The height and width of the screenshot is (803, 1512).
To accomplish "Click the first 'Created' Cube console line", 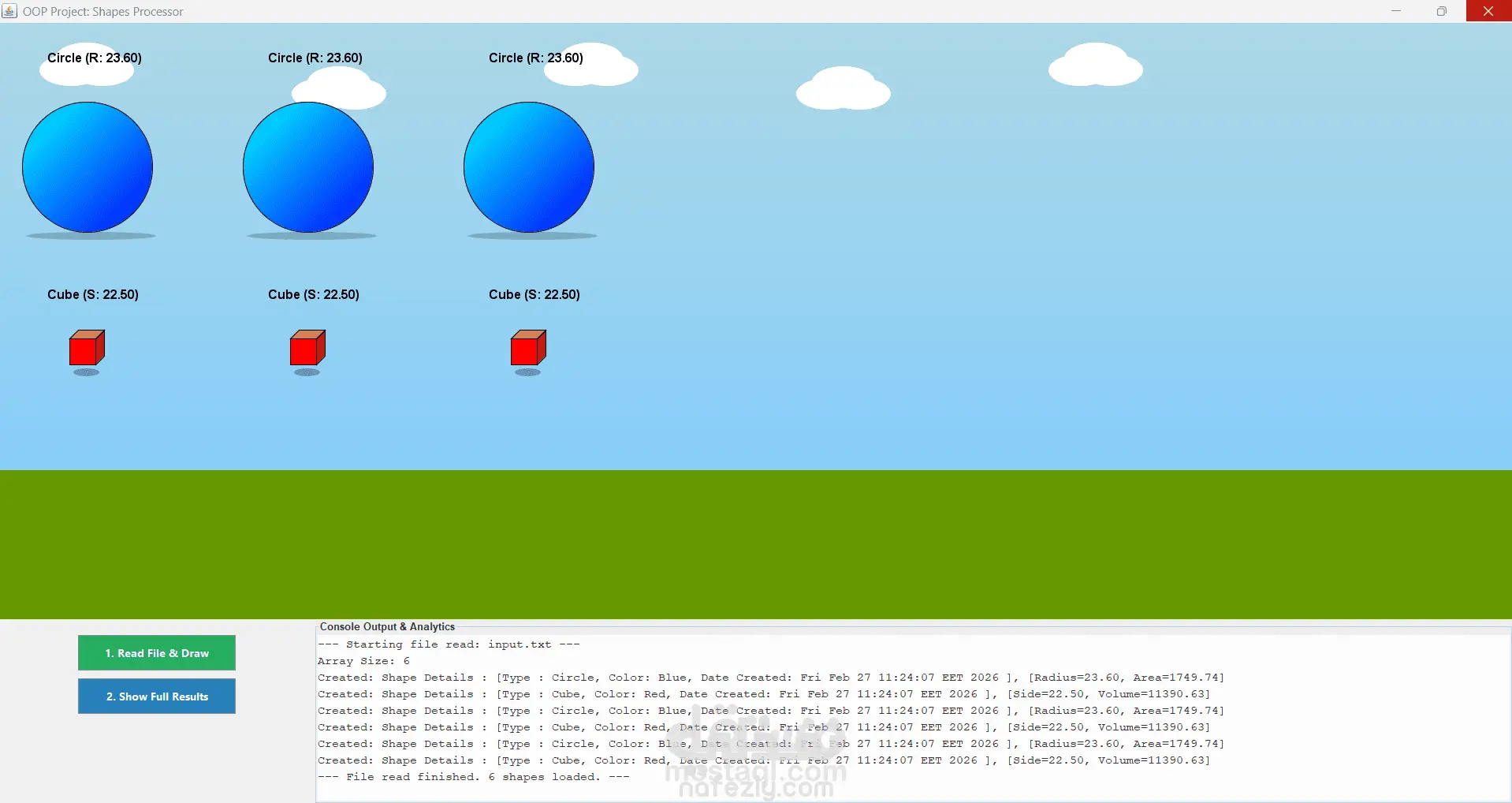I will click(x=764, y=694).
